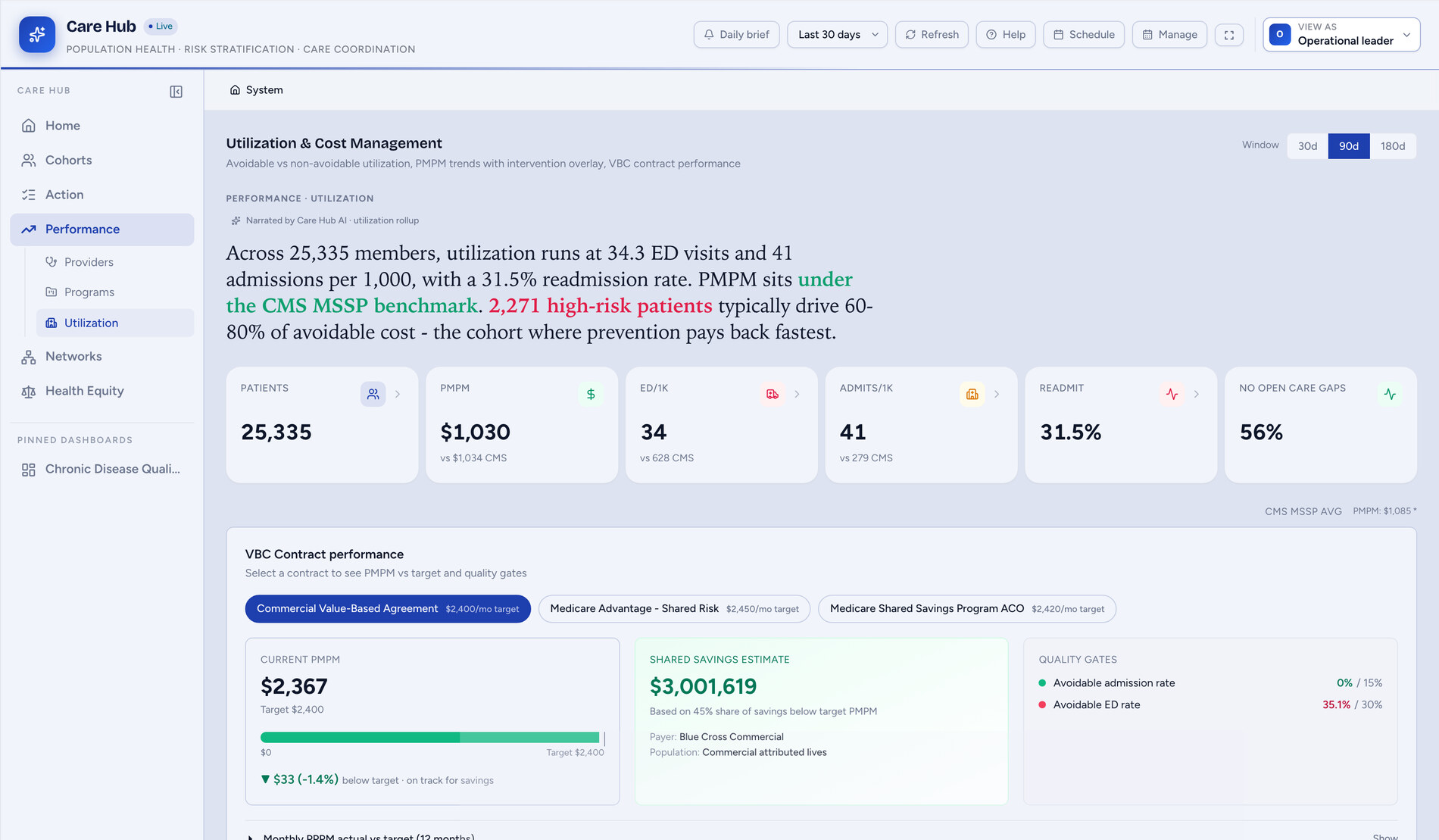Click the 56% no open care gaps value
1439x840 pixels.
pos(1261,432)
